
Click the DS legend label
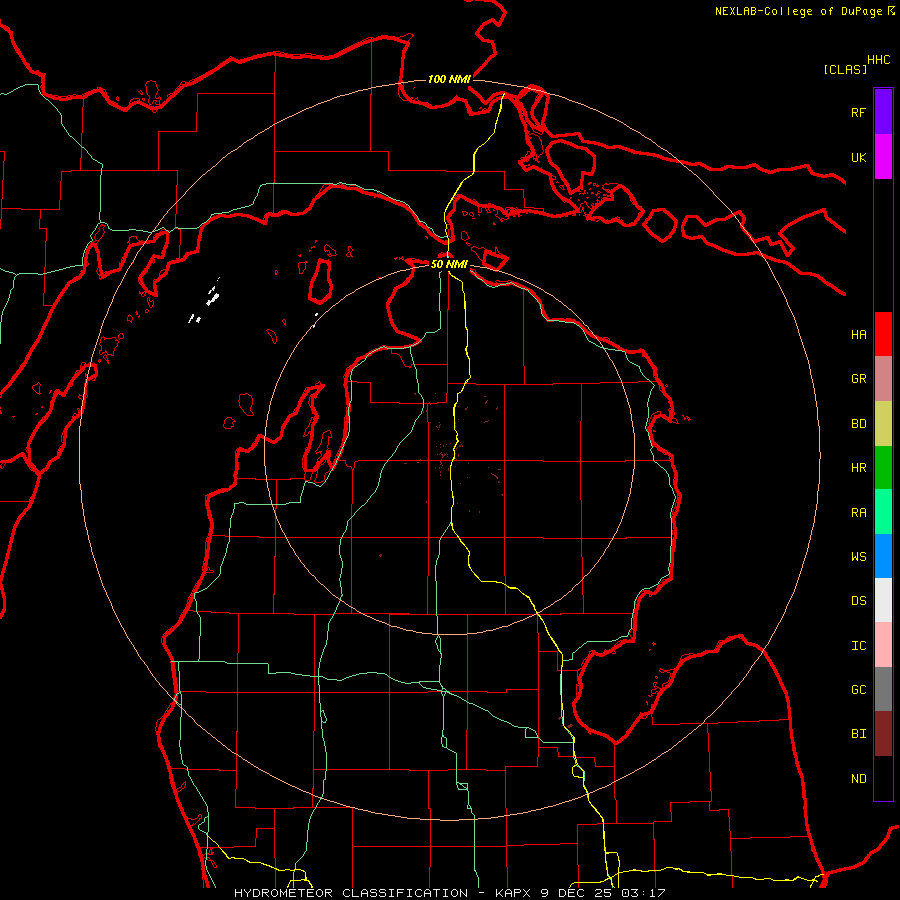(858, 601)
